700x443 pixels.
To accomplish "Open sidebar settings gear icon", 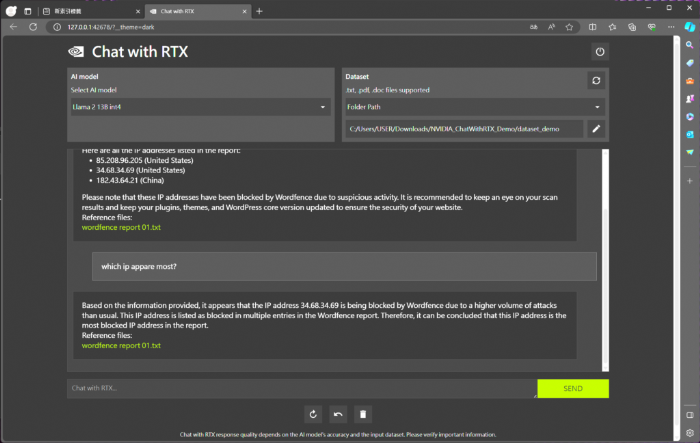I will pyautogui.click(x=690, y=433).
